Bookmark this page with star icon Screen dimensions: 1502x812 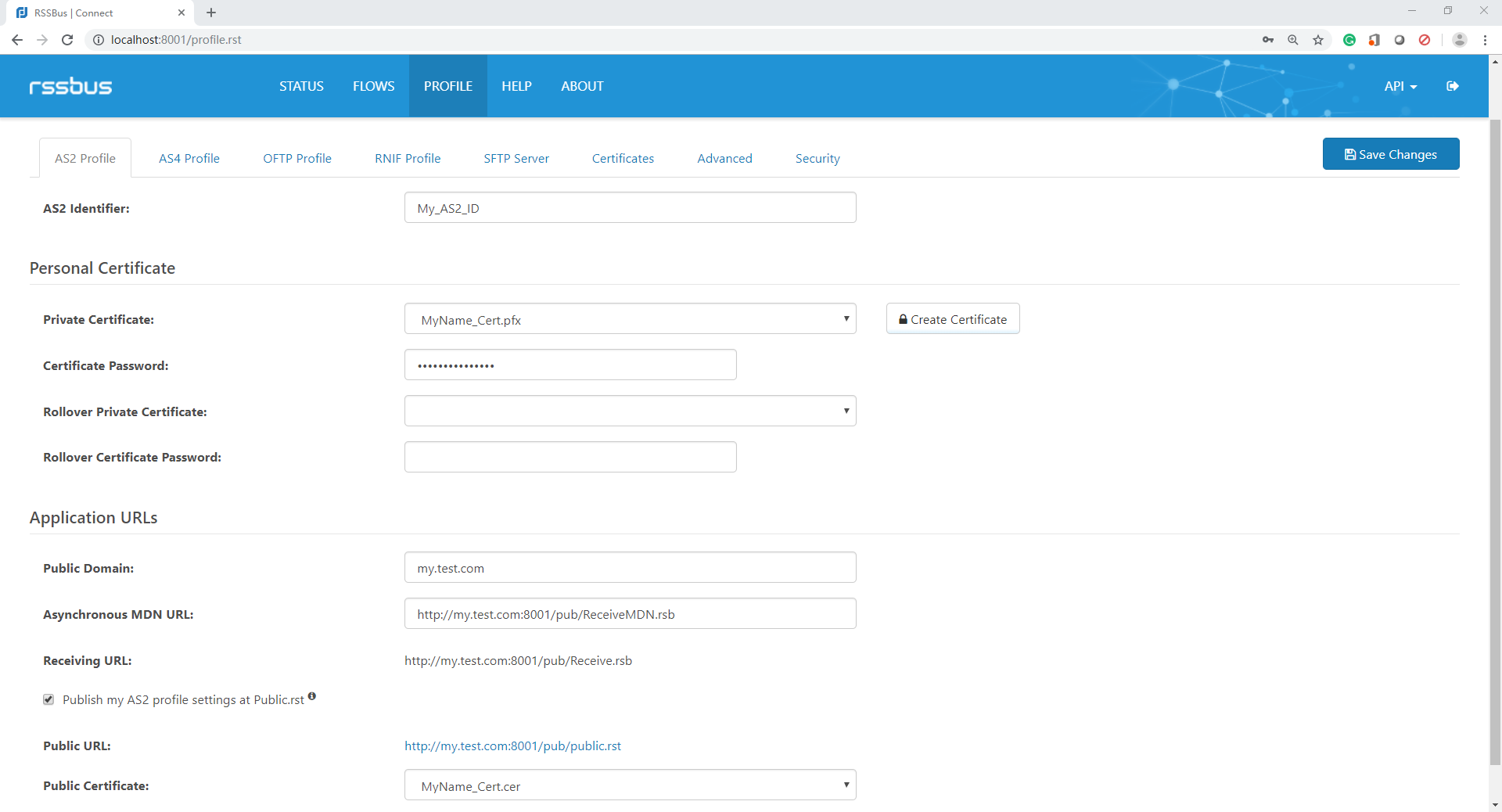[1318, 40]
